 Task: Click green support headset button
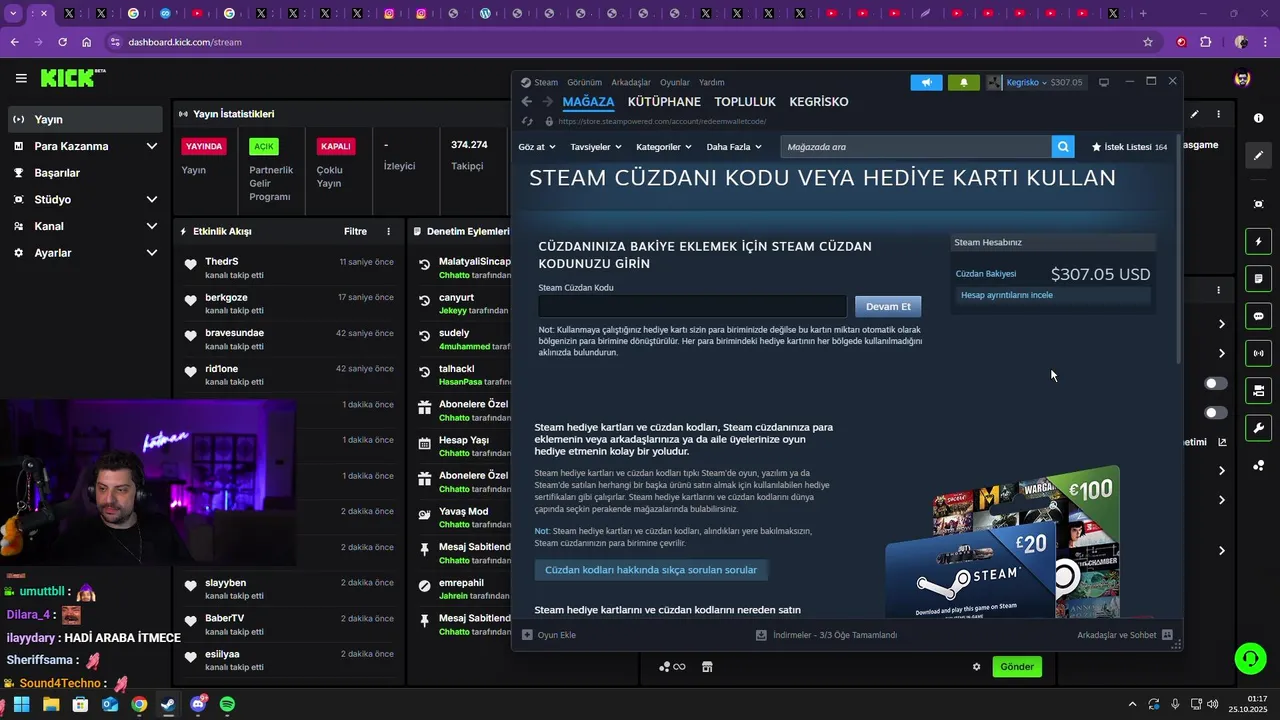coord(1250,658)
